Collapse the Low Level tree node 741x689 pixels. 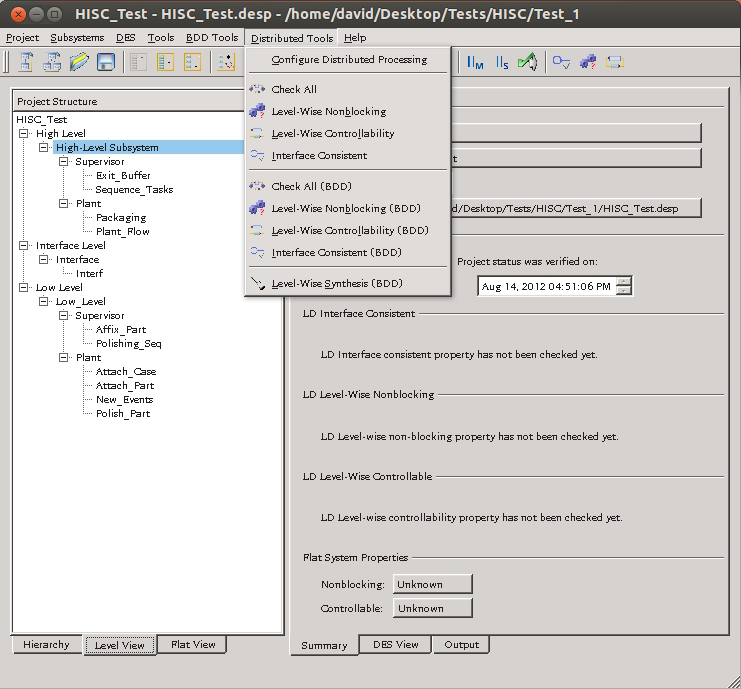[24, 287]
